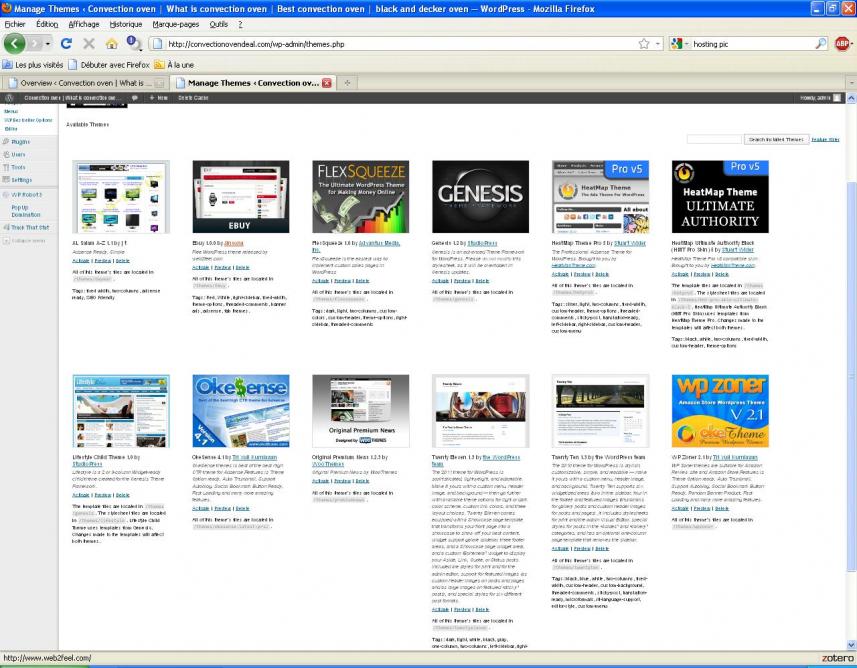857x668 pixels.
Task: Click Delete Cache in the admin bar
Action: coord(193,98)
